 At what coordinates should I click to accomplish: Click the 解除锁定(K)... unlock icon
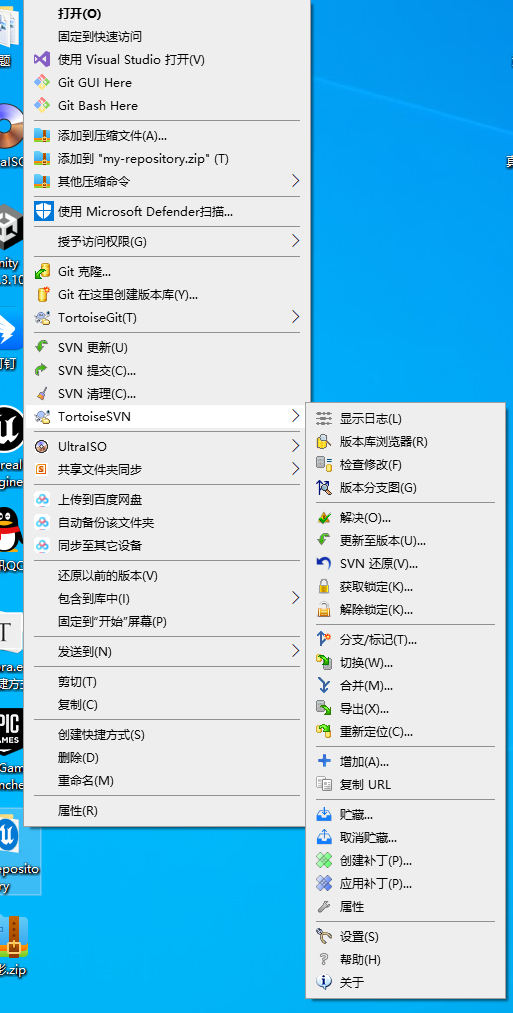coord(323,610)
